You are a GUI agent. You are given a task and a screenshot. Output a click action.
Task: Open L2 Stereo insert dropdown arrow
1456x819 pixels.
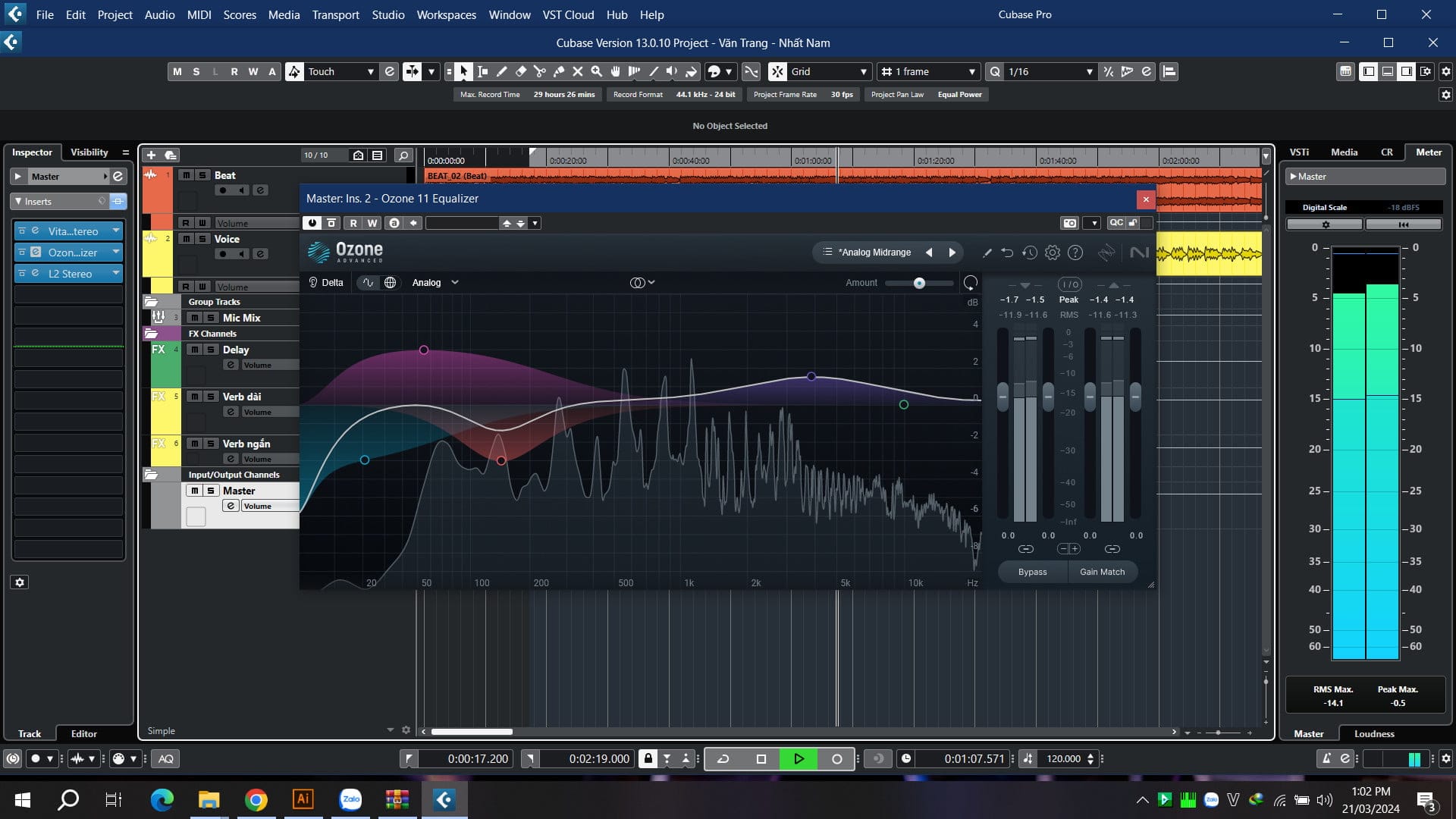[116, 273]
